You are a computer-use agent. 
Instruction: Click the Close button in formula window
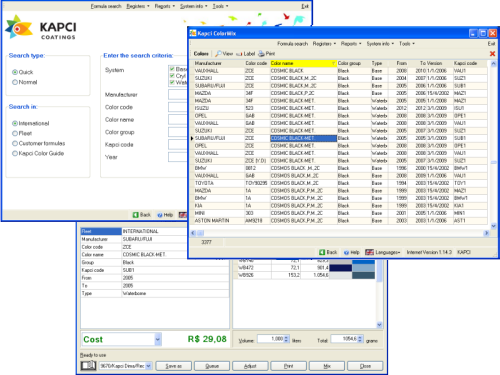(365, 366)
